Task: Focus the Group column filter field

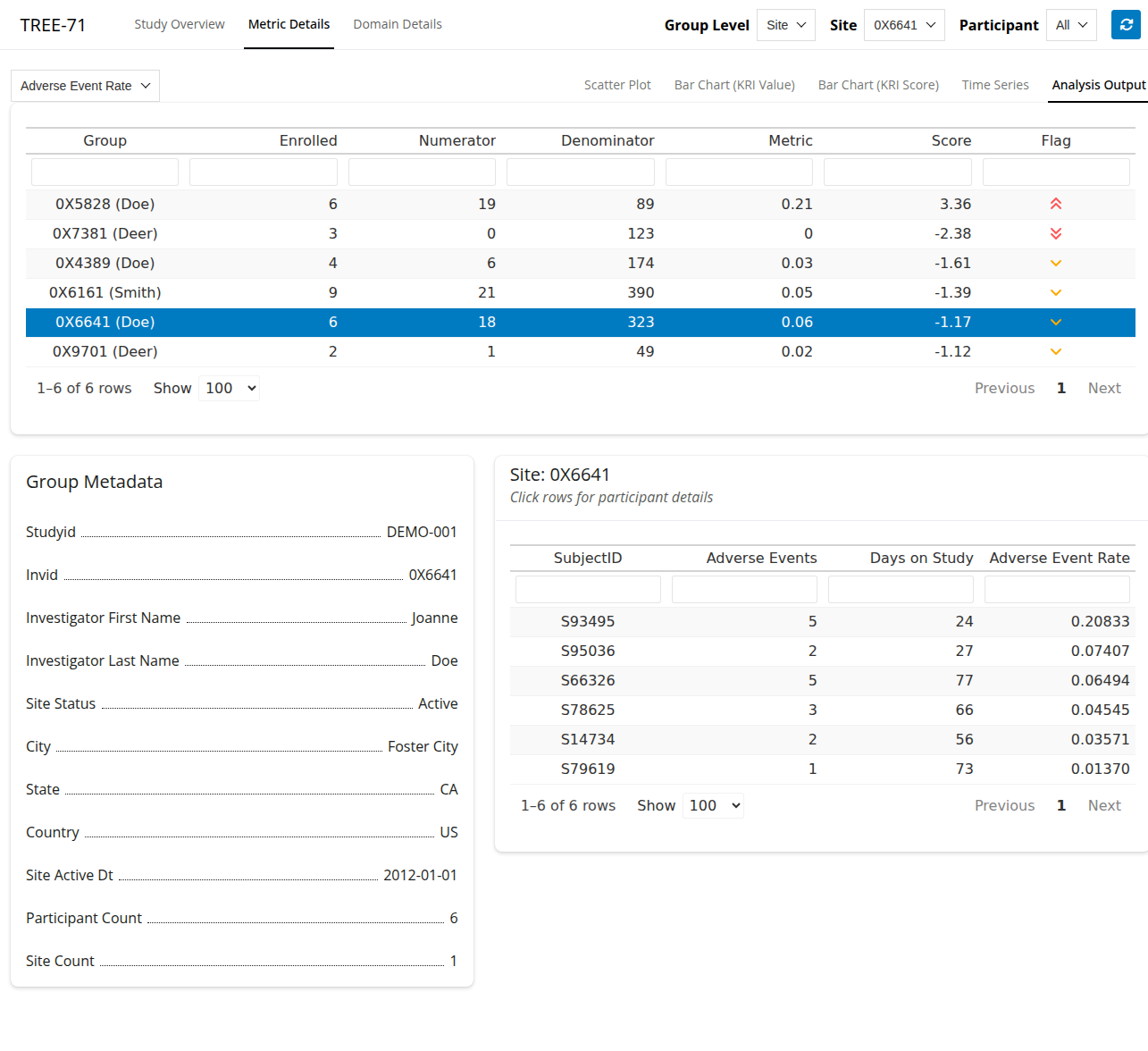Action: pyautogui.click(x=105, y=172)
